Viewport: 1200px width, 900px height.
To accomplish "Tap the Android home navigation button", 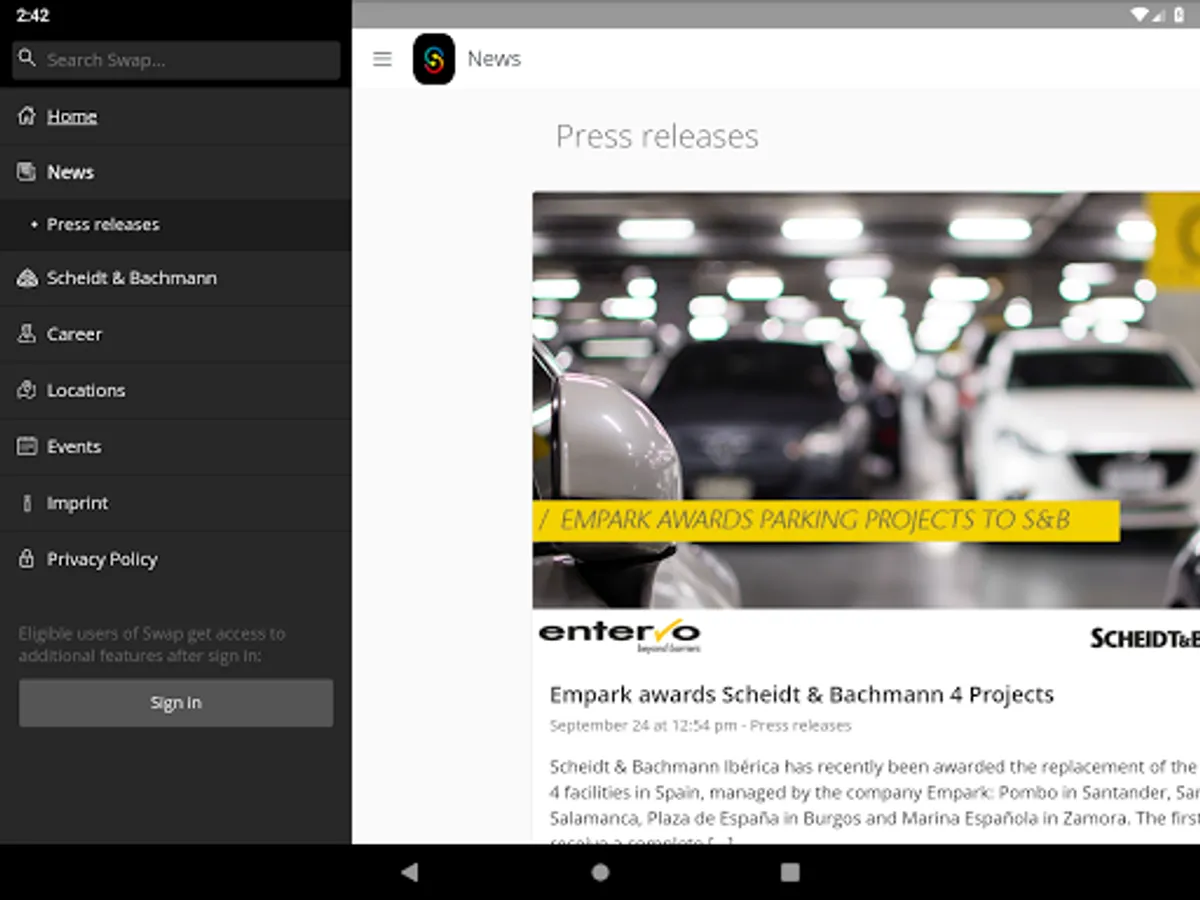I will [x=600, y=872].
